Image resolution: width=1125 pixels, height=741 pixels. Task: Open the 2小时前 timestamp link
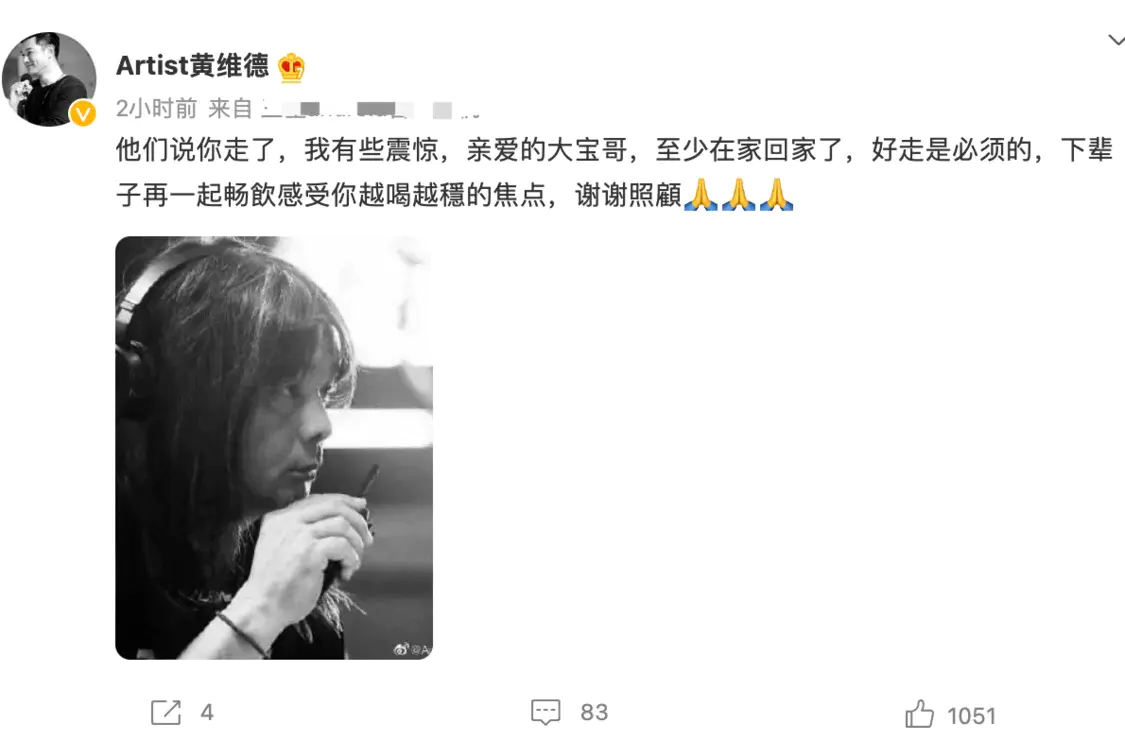coord(156,109)
